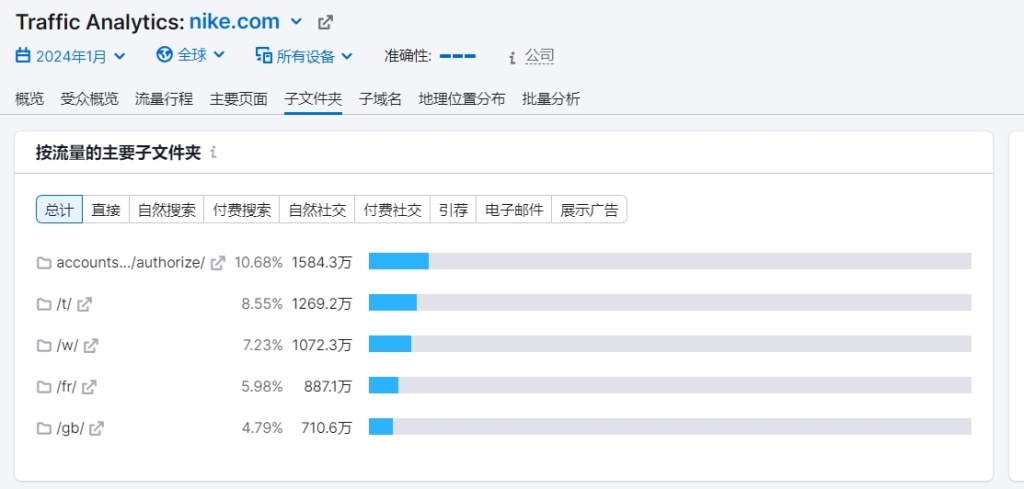Select the 付费社交 traffic filter
1024x489 pixels.
[x=392, y=210]
